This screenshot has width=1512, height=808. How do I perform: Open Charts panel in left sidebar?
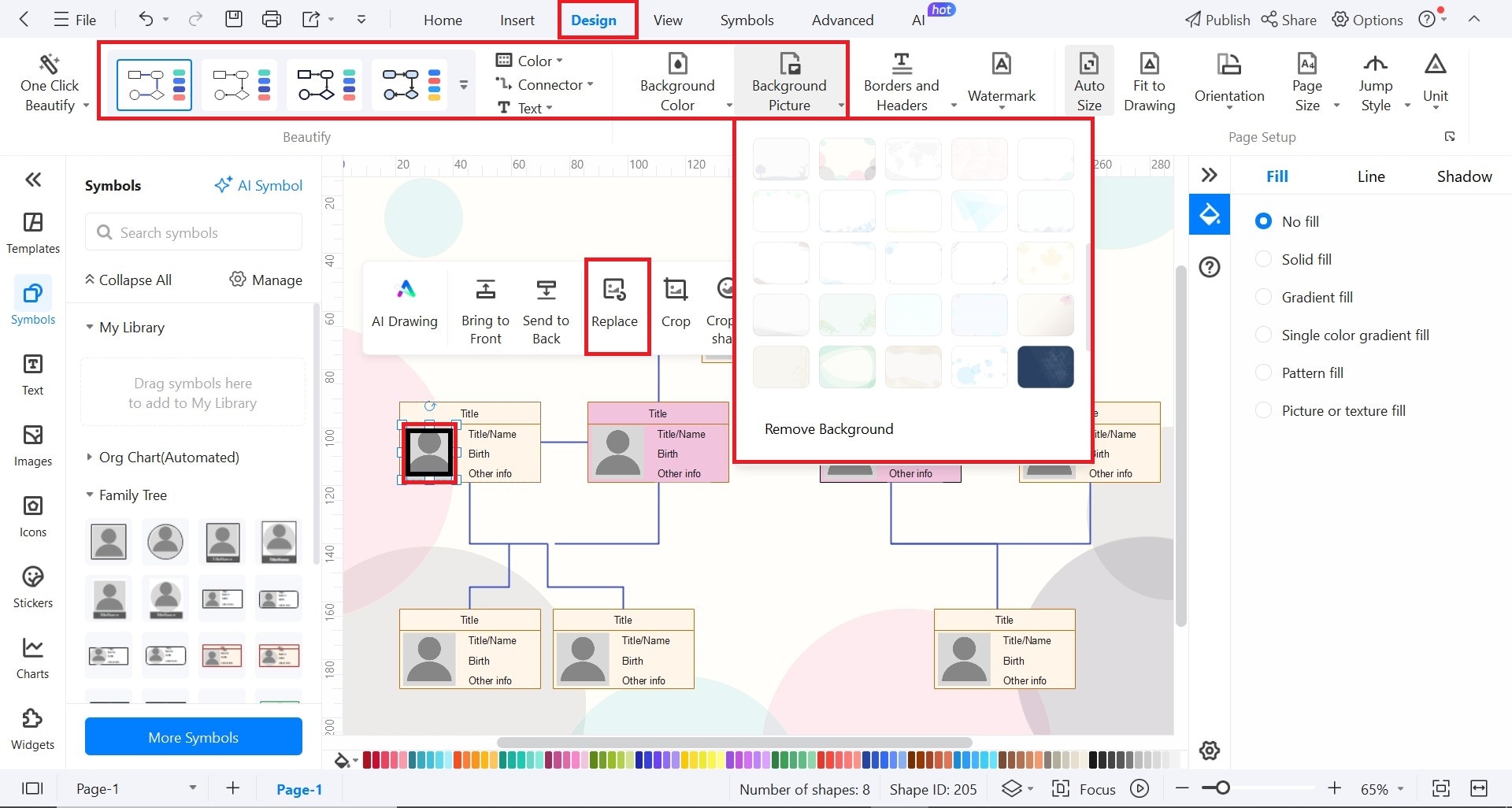pos(33,658)
